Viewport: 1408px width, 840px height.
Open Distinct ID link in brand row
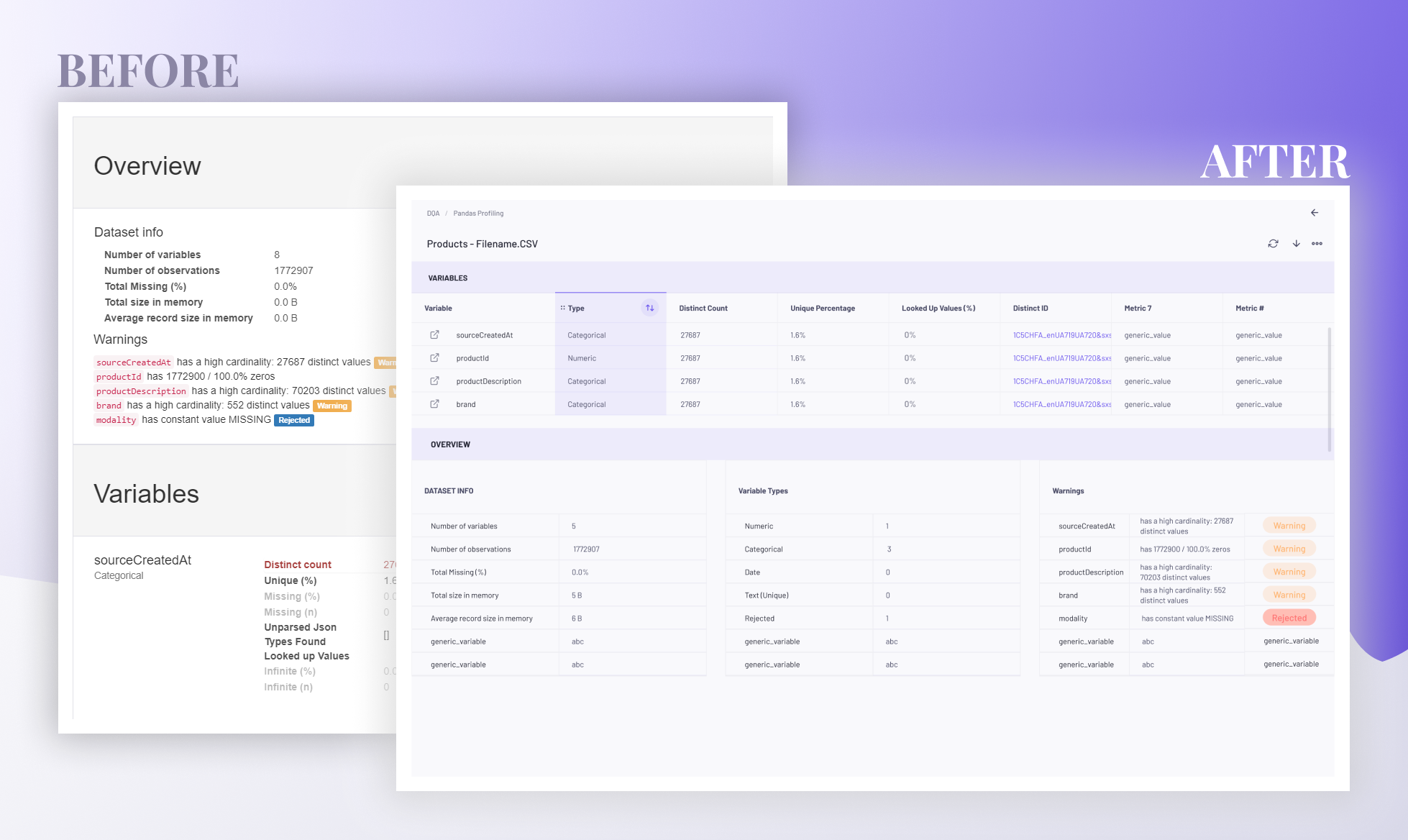click(x=1061, y=404)
